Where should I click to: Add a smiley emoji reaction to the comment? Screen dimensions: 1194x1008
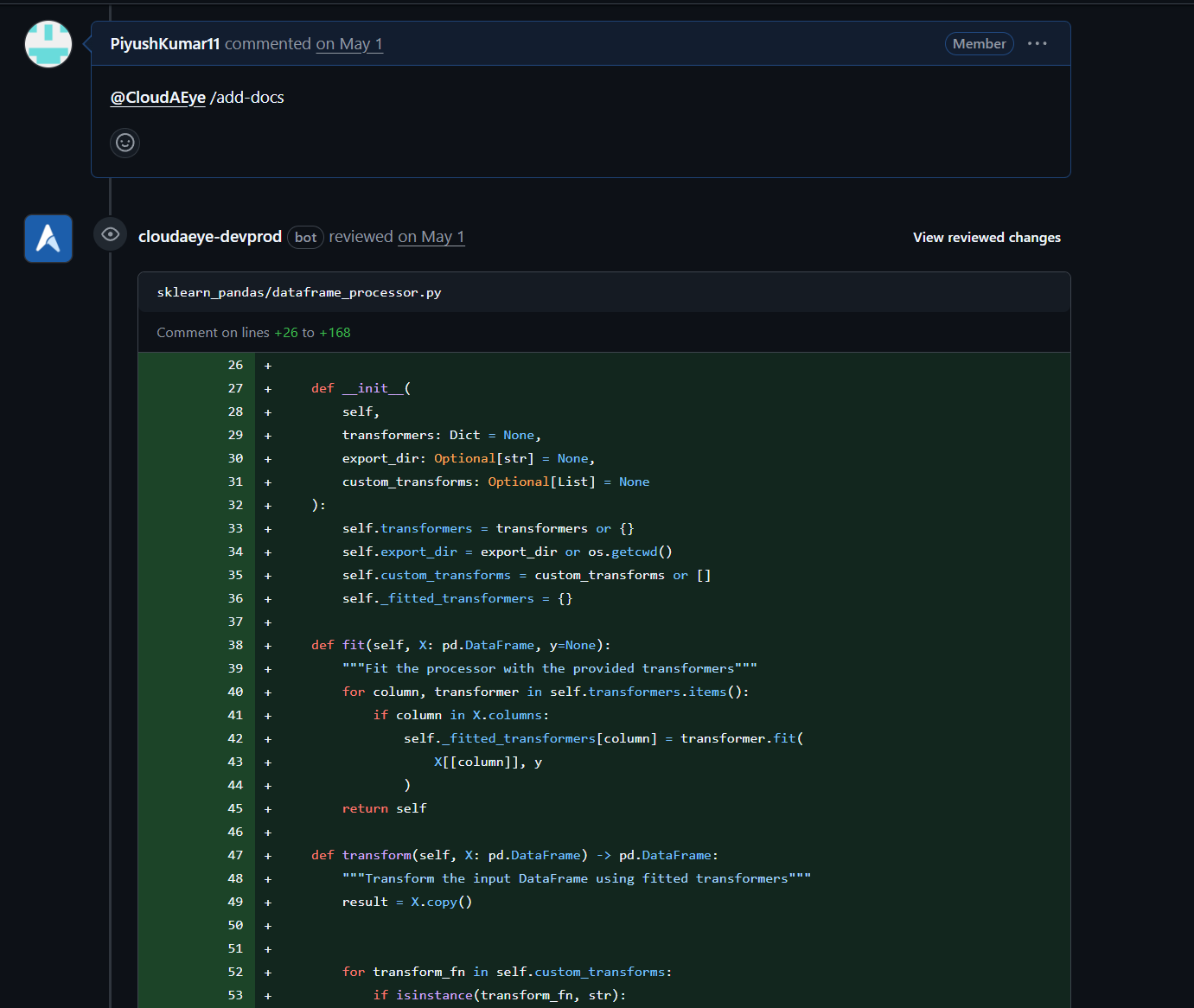tap(125, 143)
